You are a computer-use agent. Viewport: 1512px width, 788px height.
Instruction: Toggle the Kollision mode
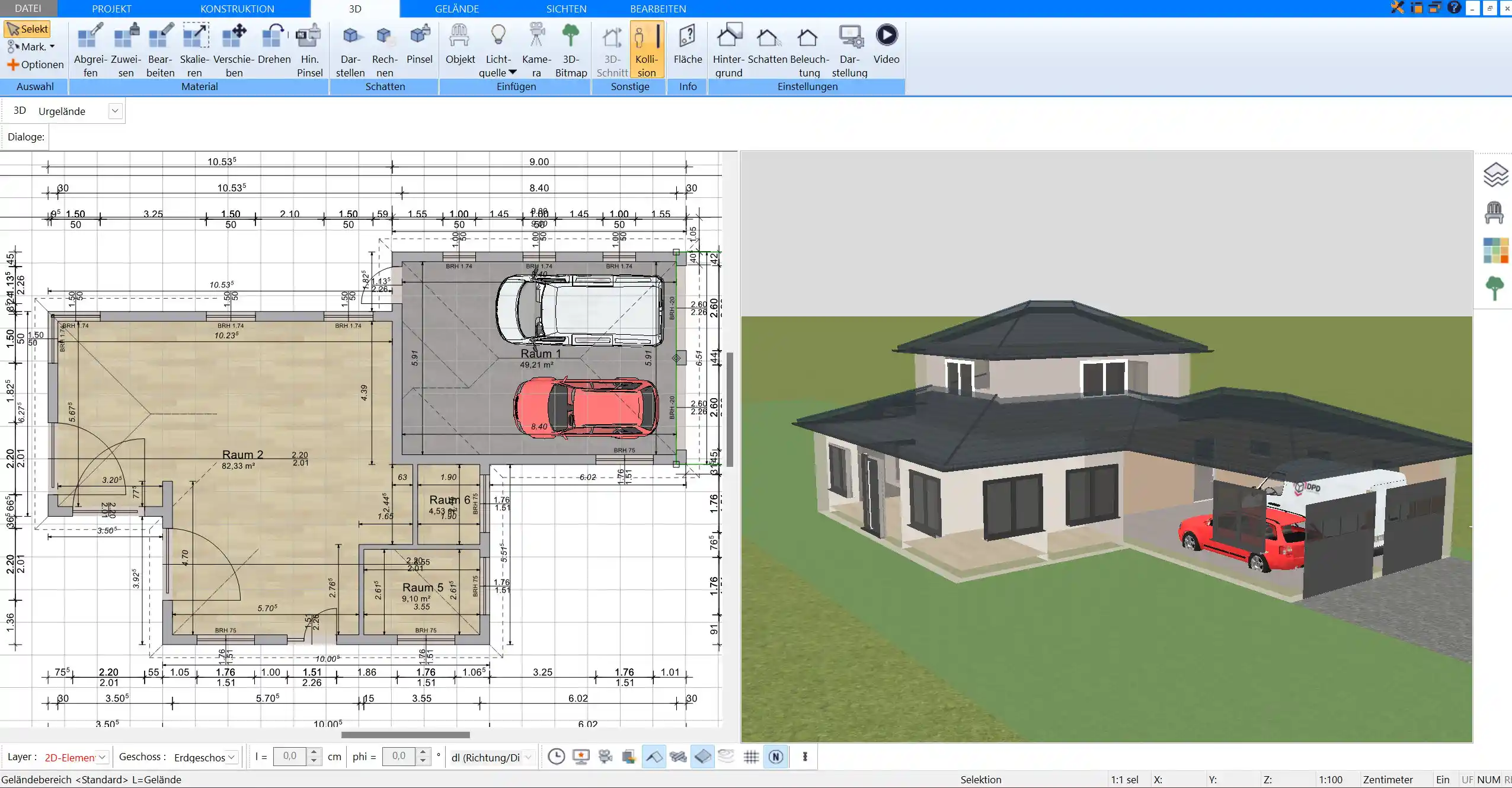coord(647,50)
